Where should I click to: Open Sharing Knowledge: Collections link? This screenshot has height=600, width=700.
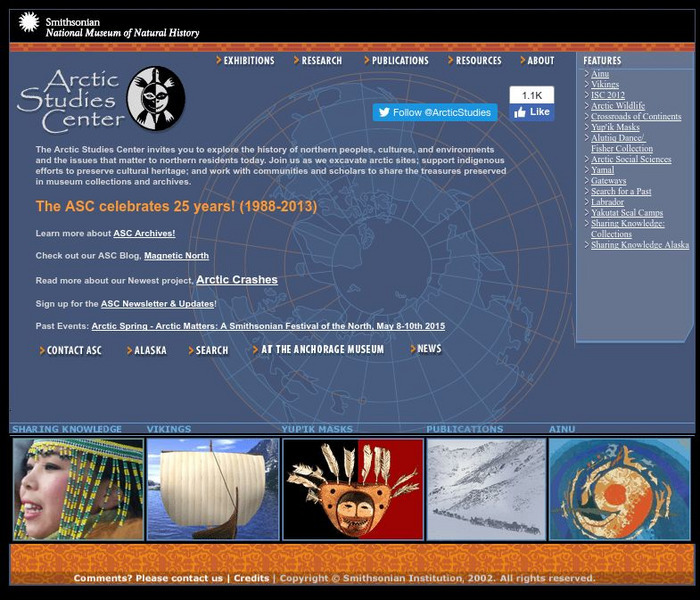tap(628, 229)
